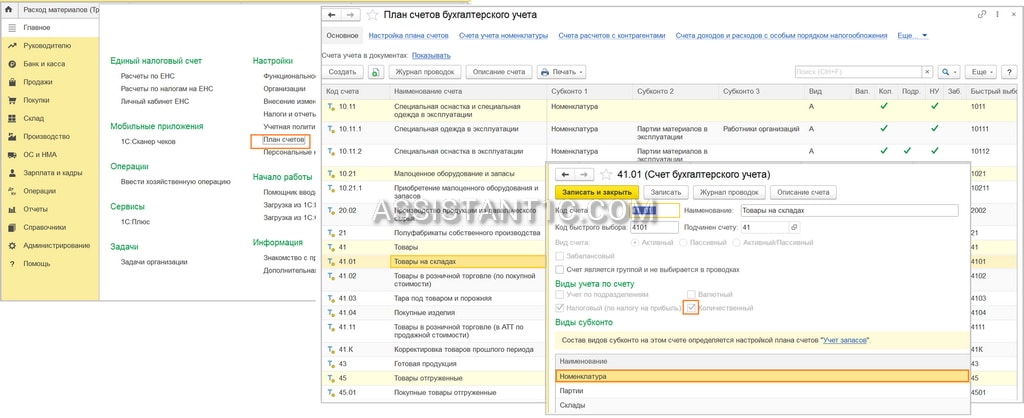
Task: Toggle the Количественный checkbox
Action: 691,308
